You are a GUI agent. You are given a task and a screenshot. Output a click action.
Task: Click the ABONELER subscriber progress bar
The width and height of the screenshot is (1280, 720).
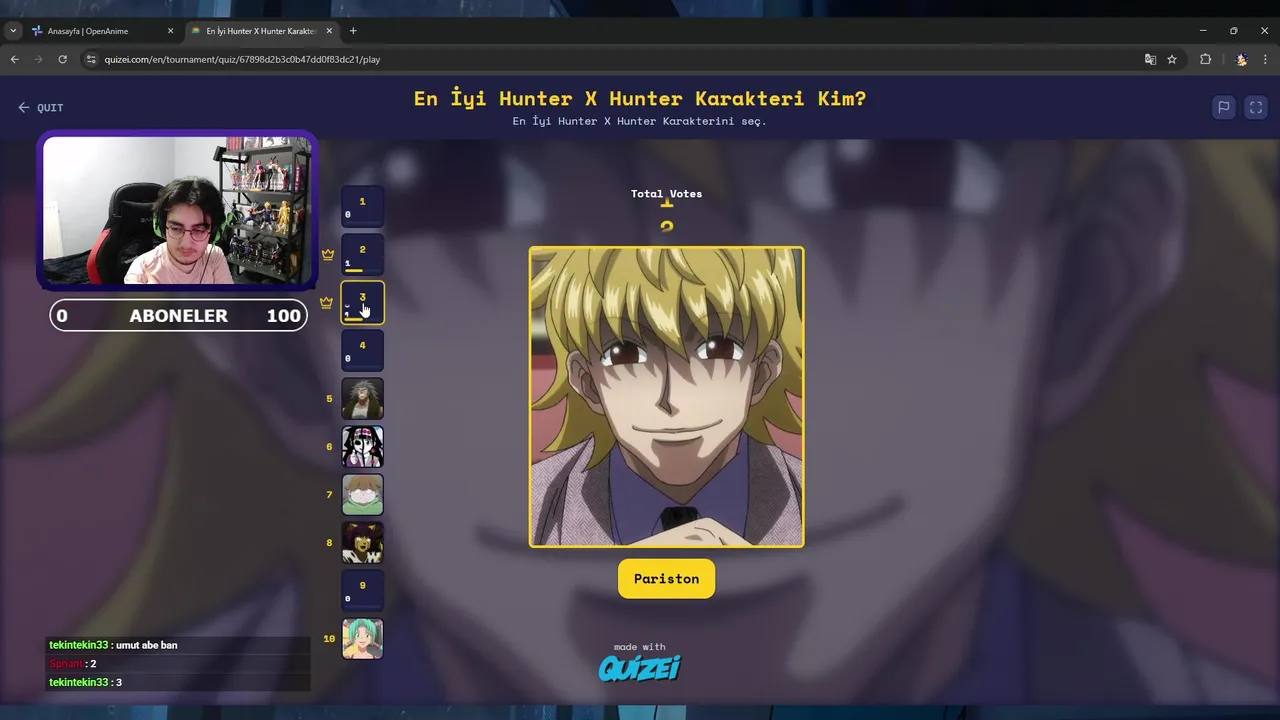pos(178,315)
